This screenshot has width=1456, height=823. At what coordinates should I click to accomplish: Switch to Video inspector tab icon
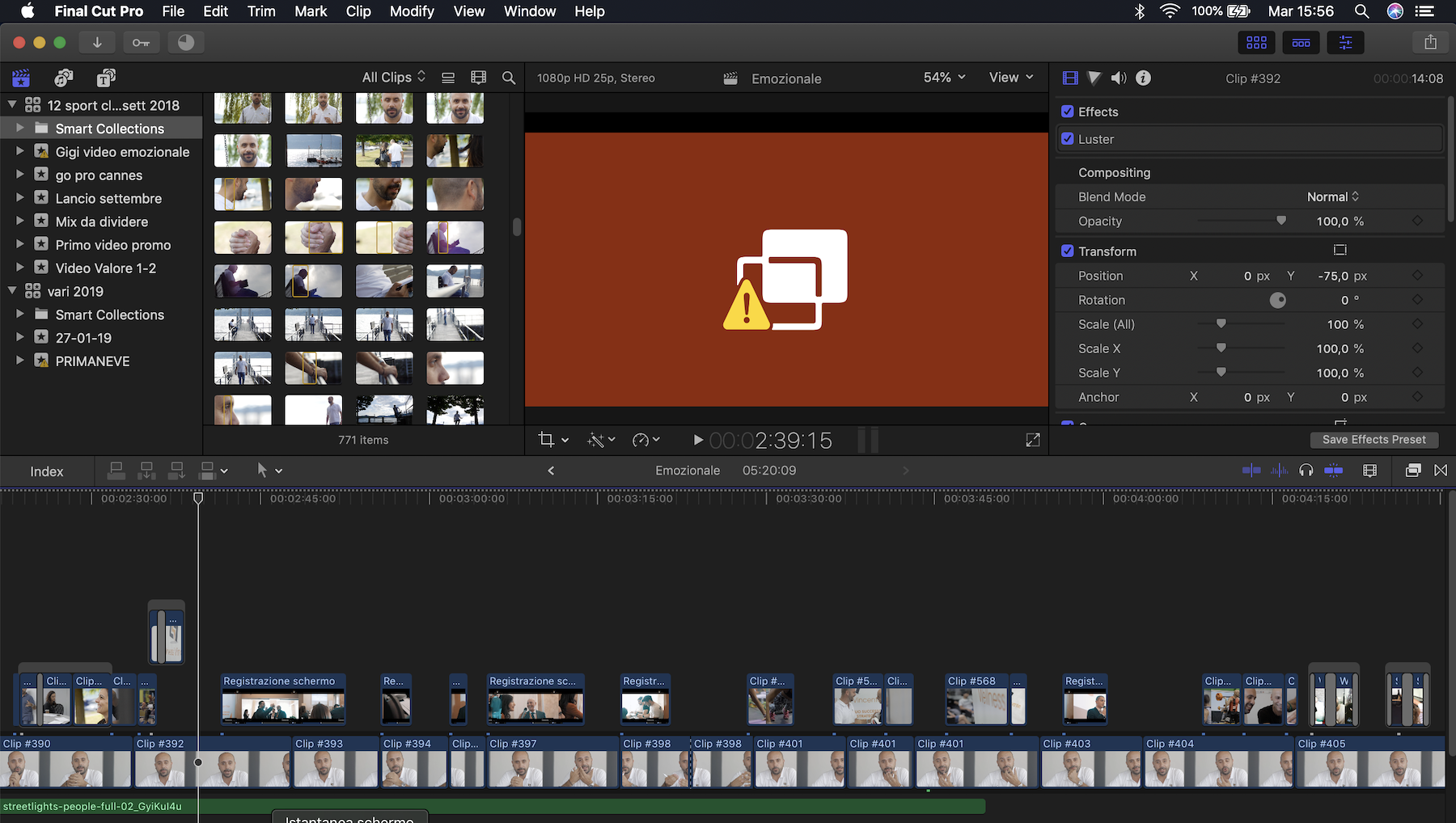1070,78
